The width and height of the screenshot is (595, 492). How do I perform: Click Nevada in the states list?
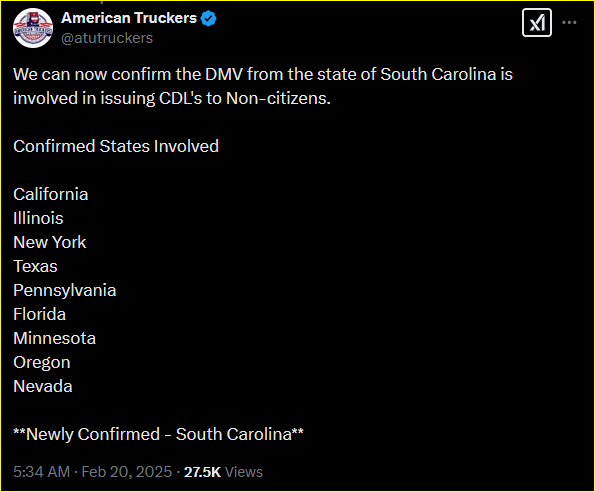click(43, 386)
